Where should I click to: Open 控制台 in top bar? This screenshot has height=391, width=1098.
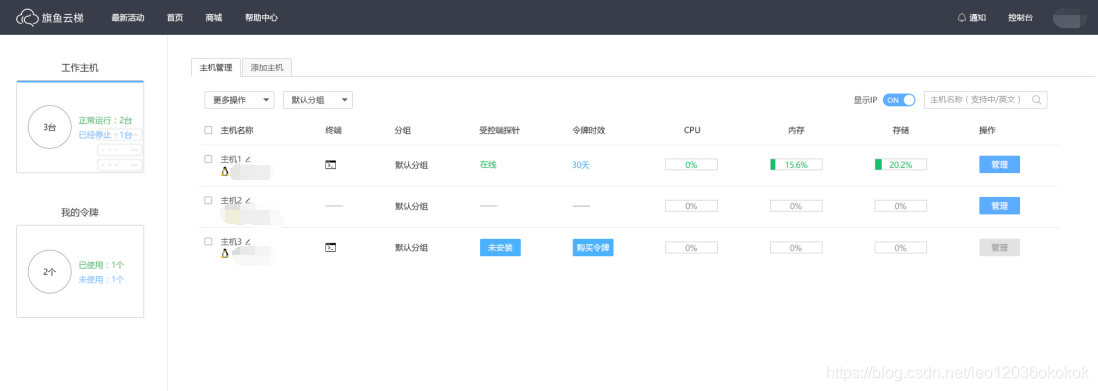point(1020,18)
